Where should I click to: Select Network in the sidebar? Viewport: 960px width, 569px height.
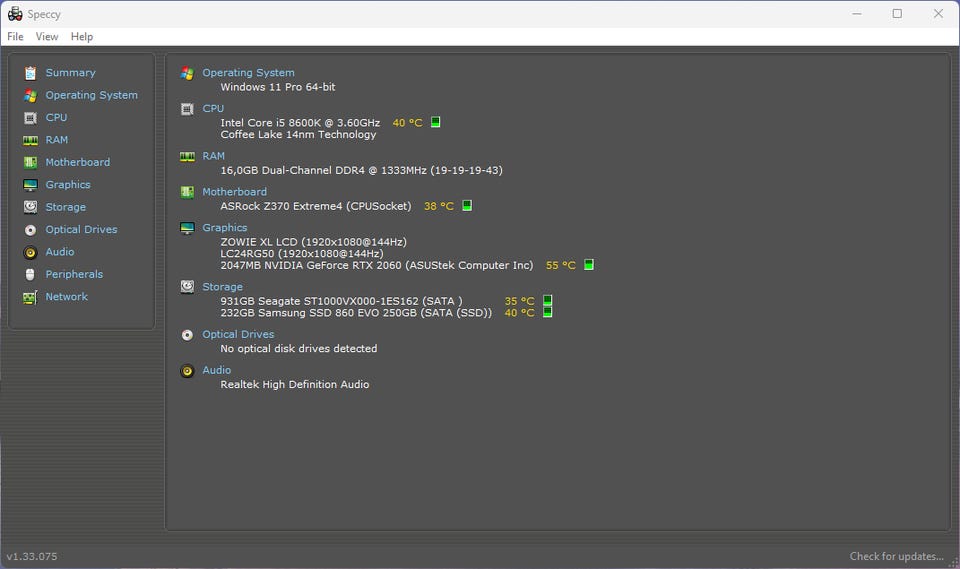[x=66, y=296]
